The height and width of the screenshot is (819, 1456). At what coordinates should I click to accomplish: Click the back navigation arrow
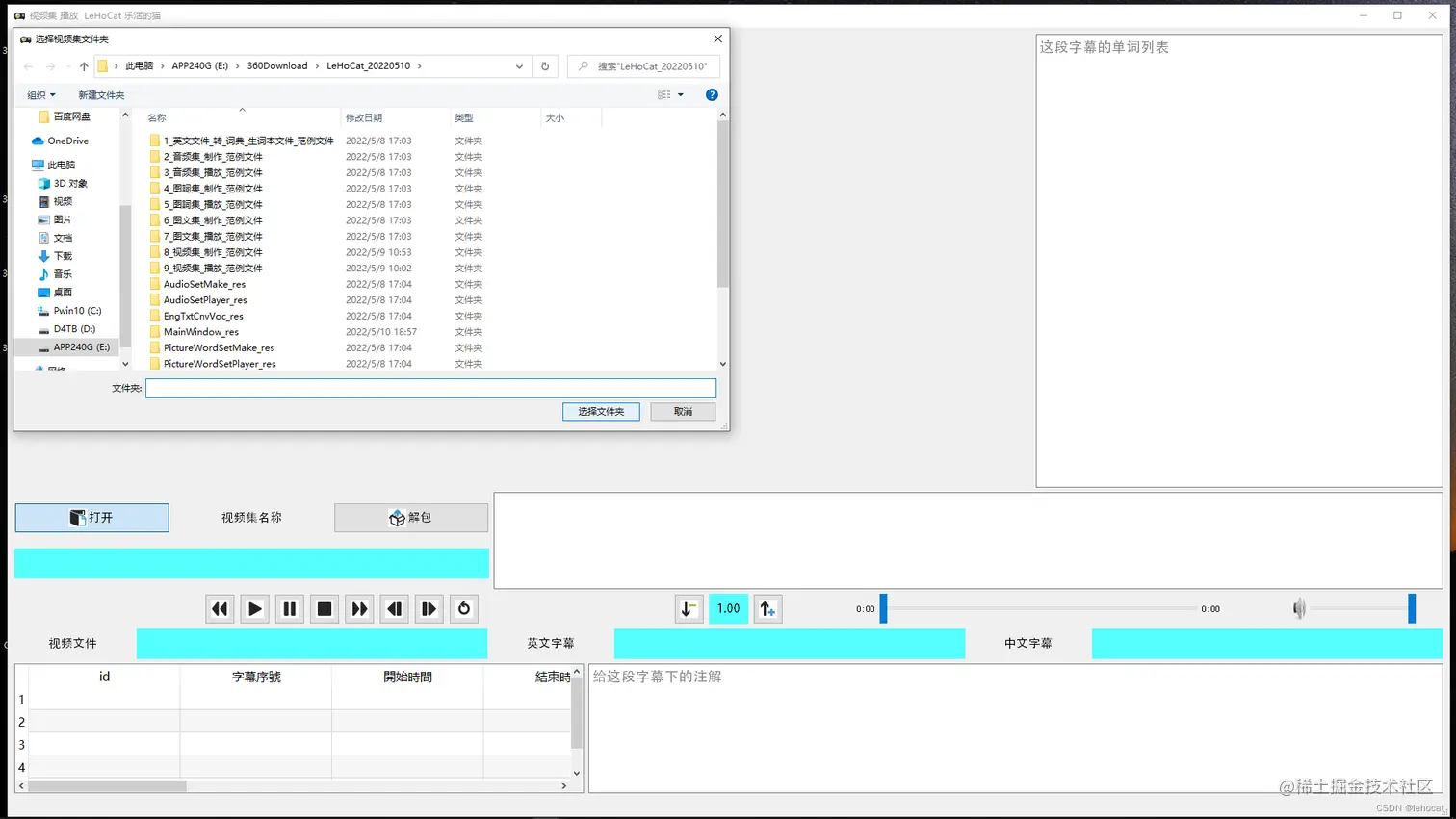tap(28, 66)
